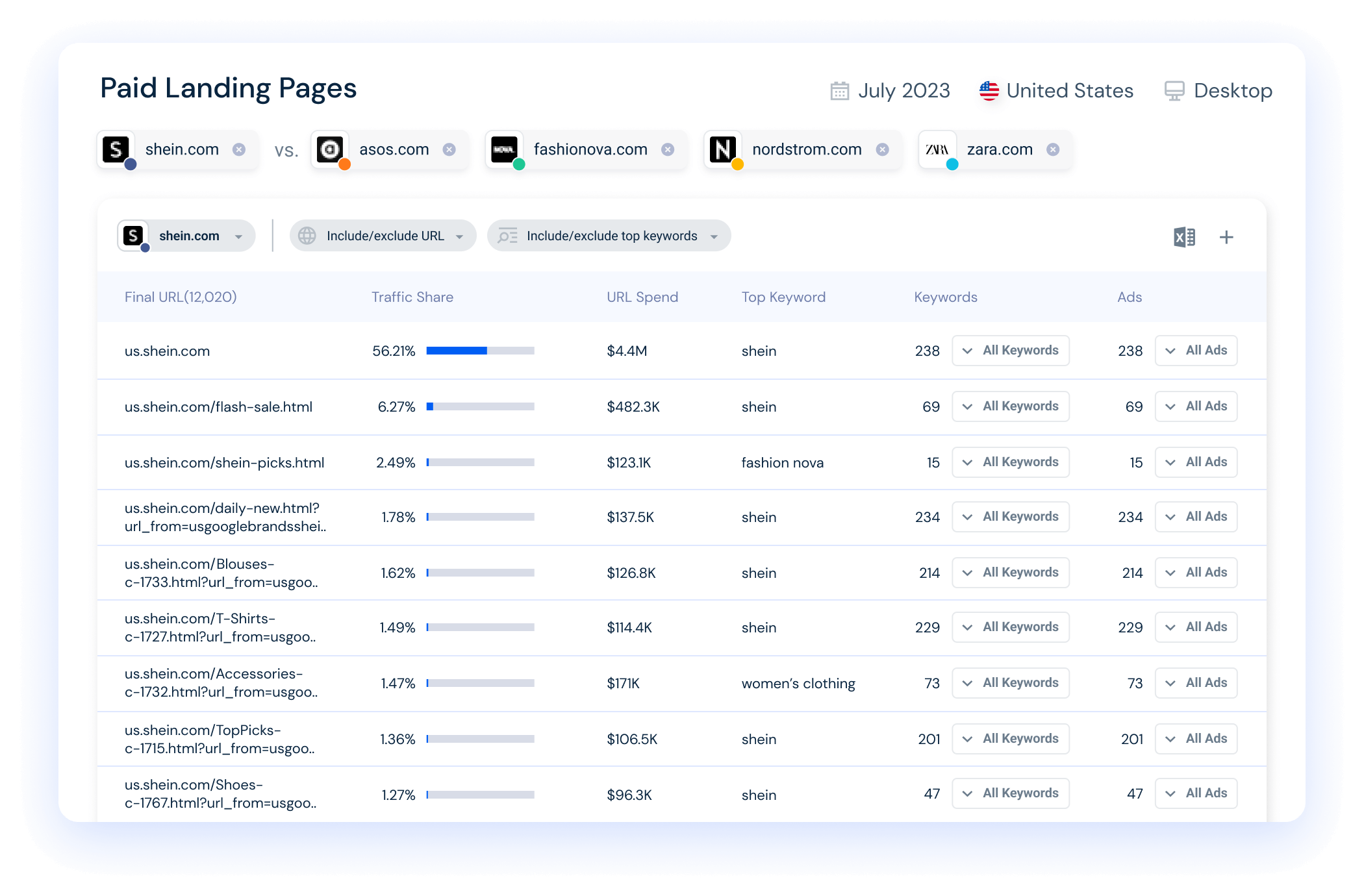This screenshot has height=896, width=1364.
Task: Export table via Excel icon
Action: pyautogui.click(x=1184, y=237)
